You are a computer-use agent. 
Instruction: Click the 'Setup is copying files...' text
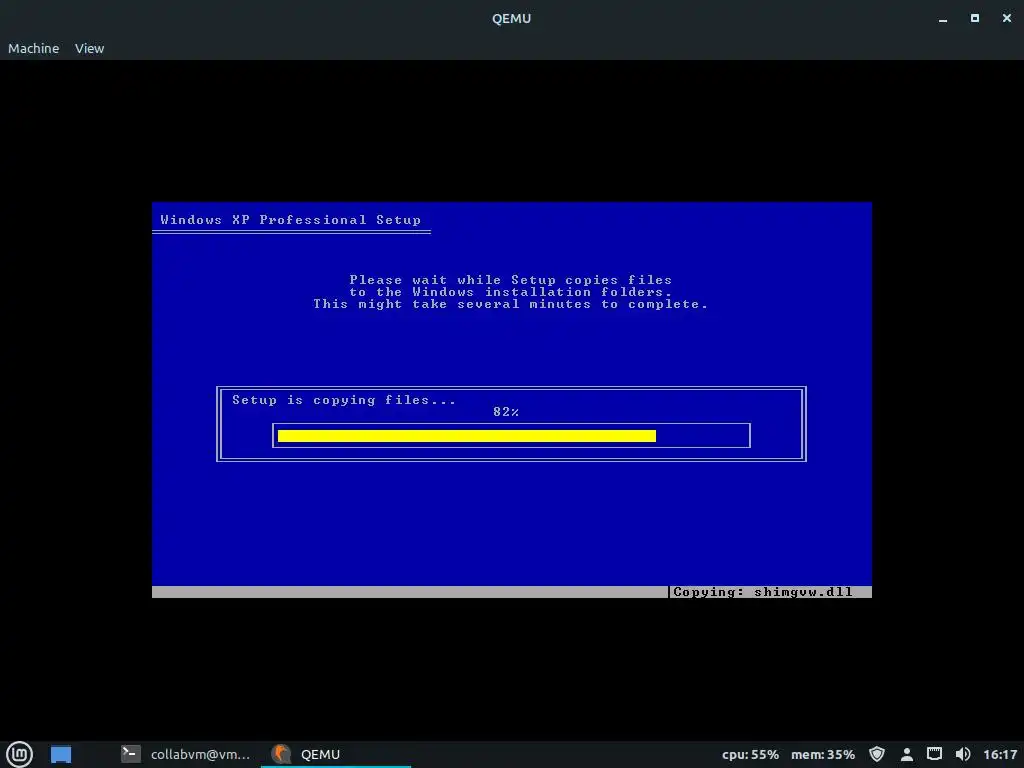pyautogui.click(x=344, y=400)
